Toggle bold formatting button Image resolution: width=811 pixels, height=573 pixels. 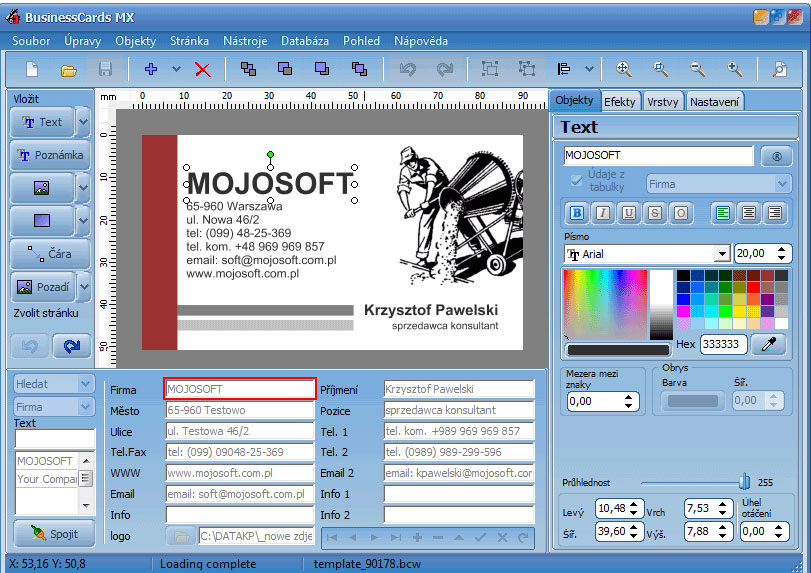tap(577, 213)
